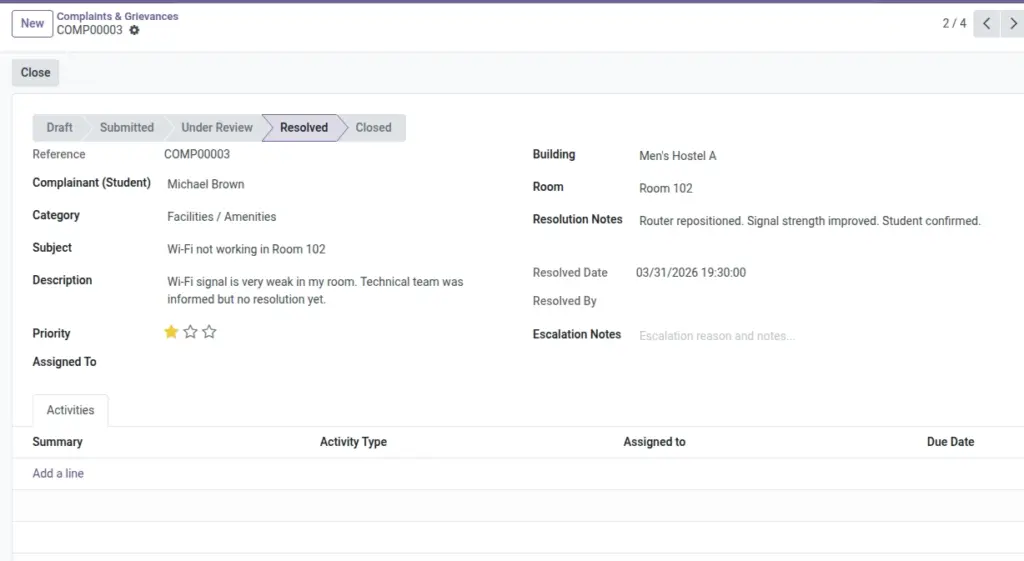This screenshot has width=1024, height=561.
Task: Select the Under Review status stage
Action: [x=217, y=127]
